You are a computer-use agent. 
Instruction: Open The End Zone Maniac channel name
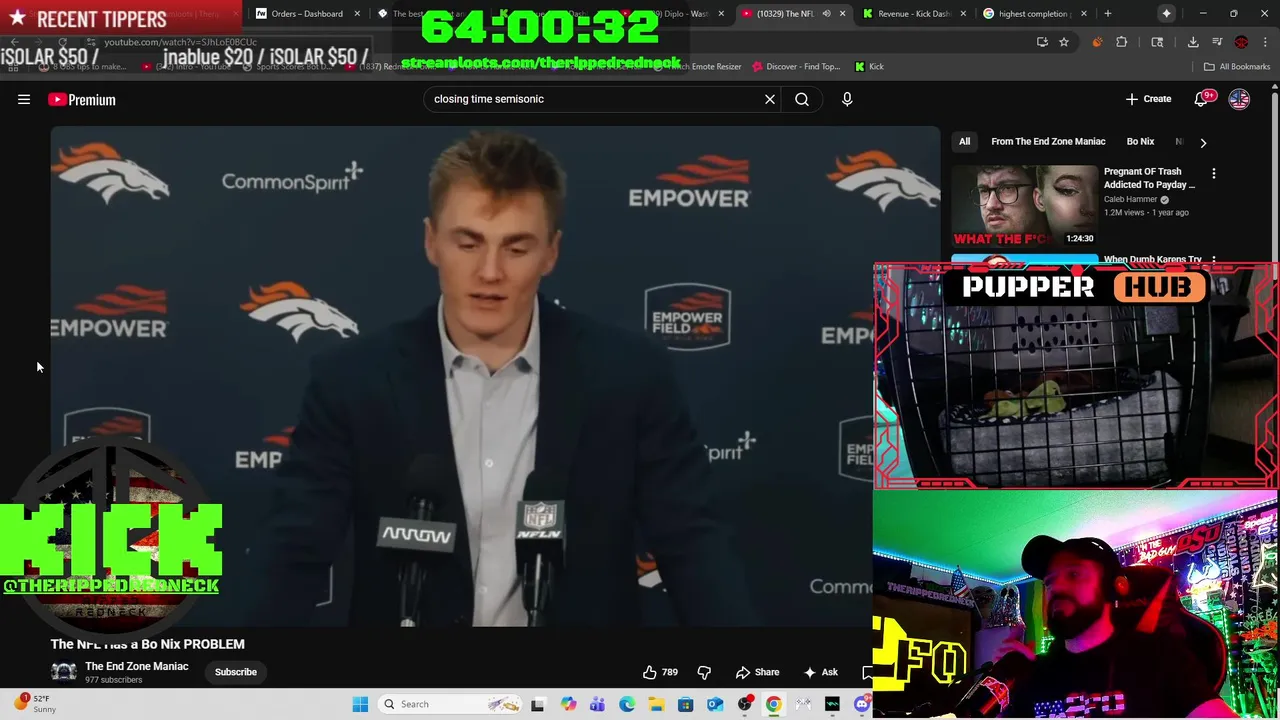(137, 666)
